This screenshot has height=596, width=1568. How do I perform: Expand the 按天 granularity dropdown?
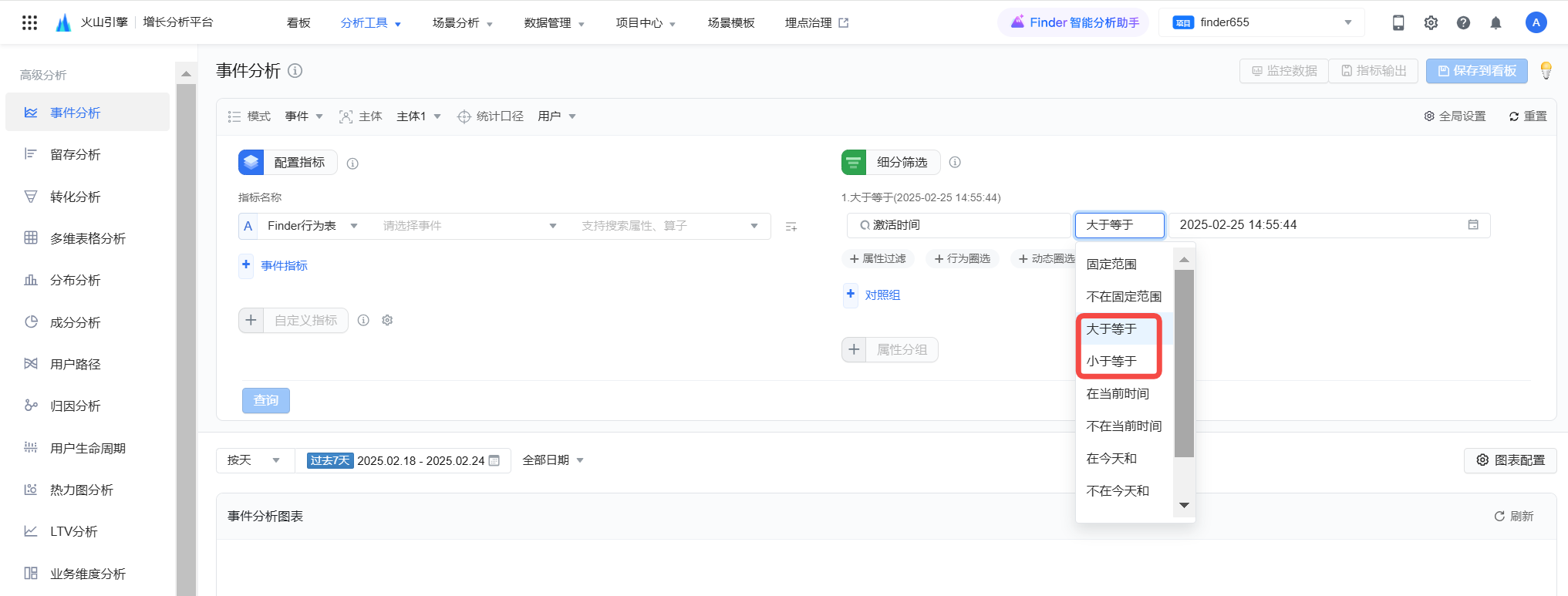coord(255,460)
